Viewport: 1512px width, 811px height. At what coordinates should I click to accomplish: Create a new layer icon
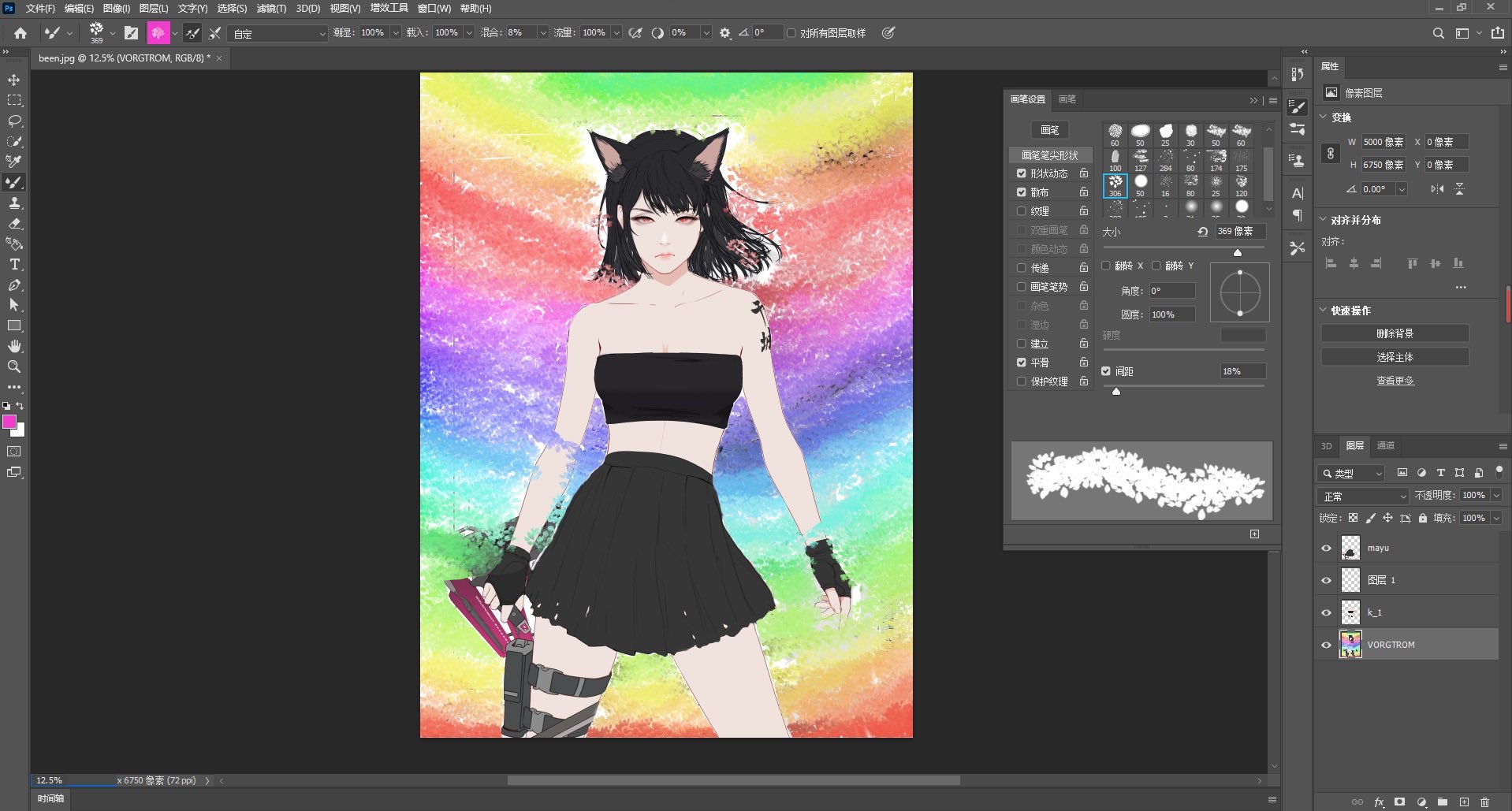1464,802
